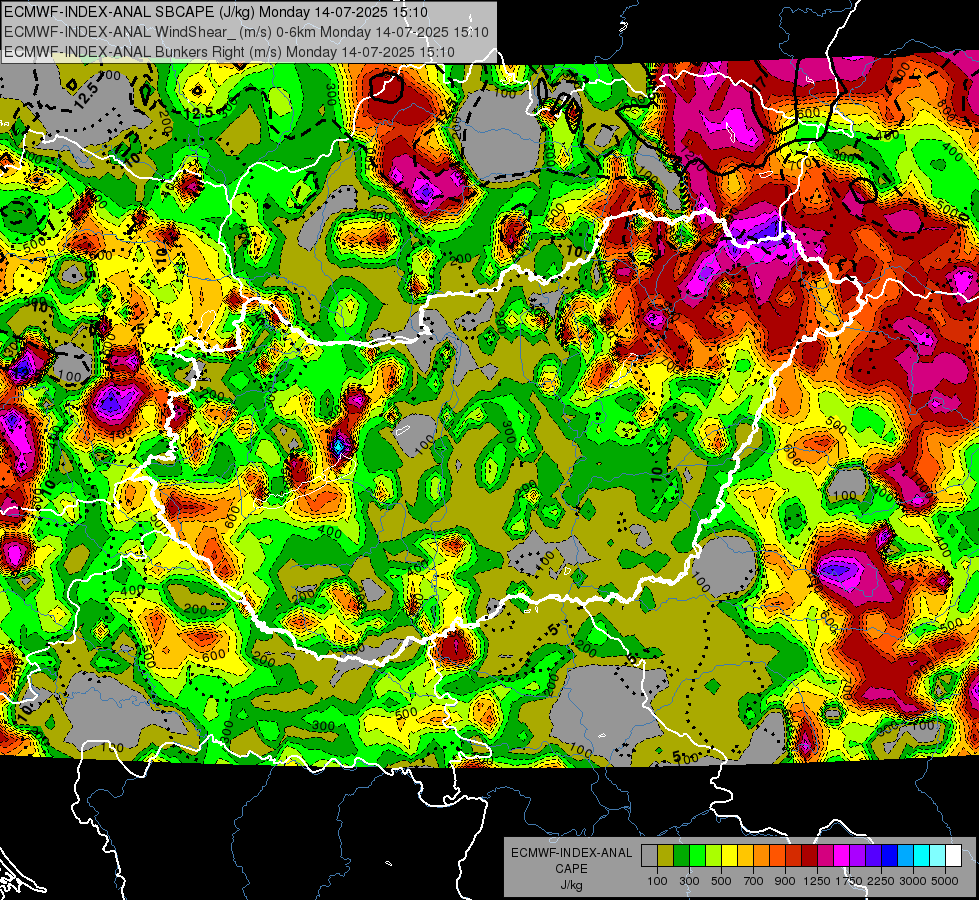
Task: Click the 300 tick label under the color bar
Action: point(689,881)
